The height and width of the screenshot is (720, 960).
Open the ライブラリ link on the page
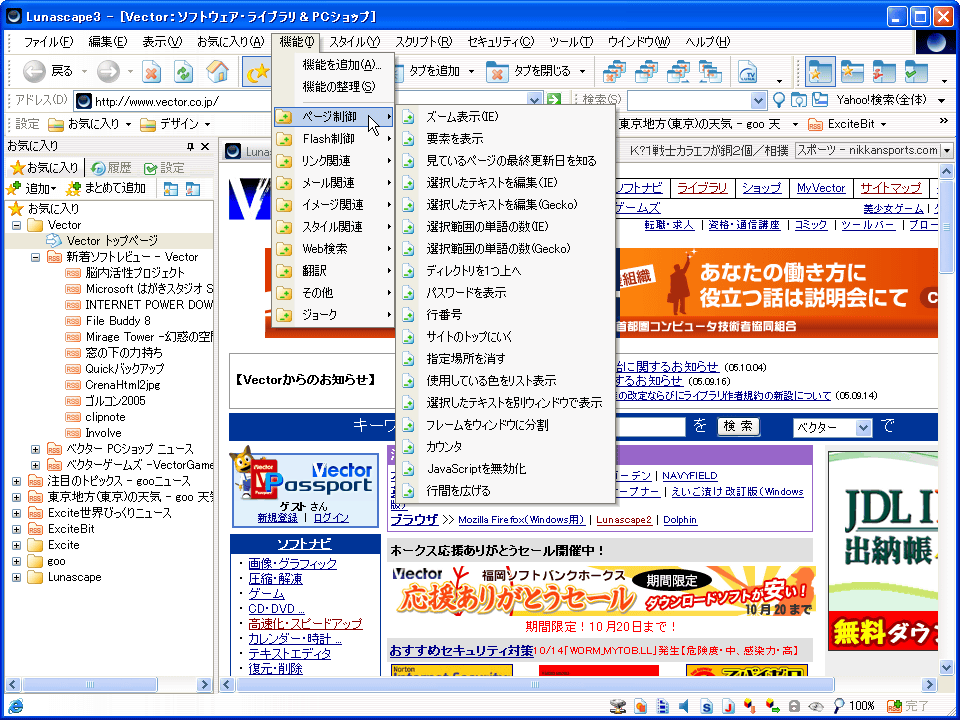point(702,189)
